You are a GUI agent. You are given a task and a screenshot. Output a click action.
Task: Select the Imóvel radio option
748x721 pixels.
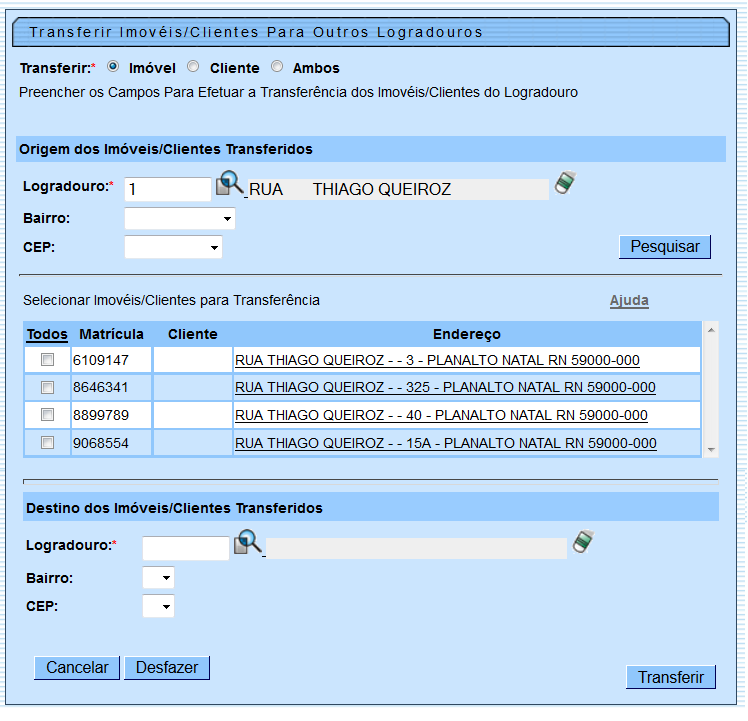click(113, 68)
